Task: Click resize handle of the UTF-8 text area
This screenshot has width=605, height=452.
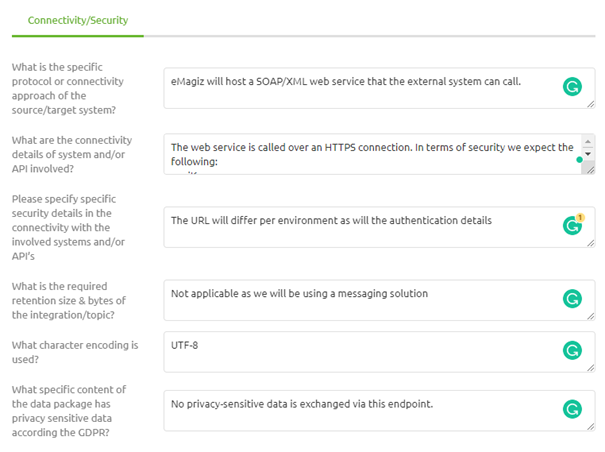Action: pos(591,368)
